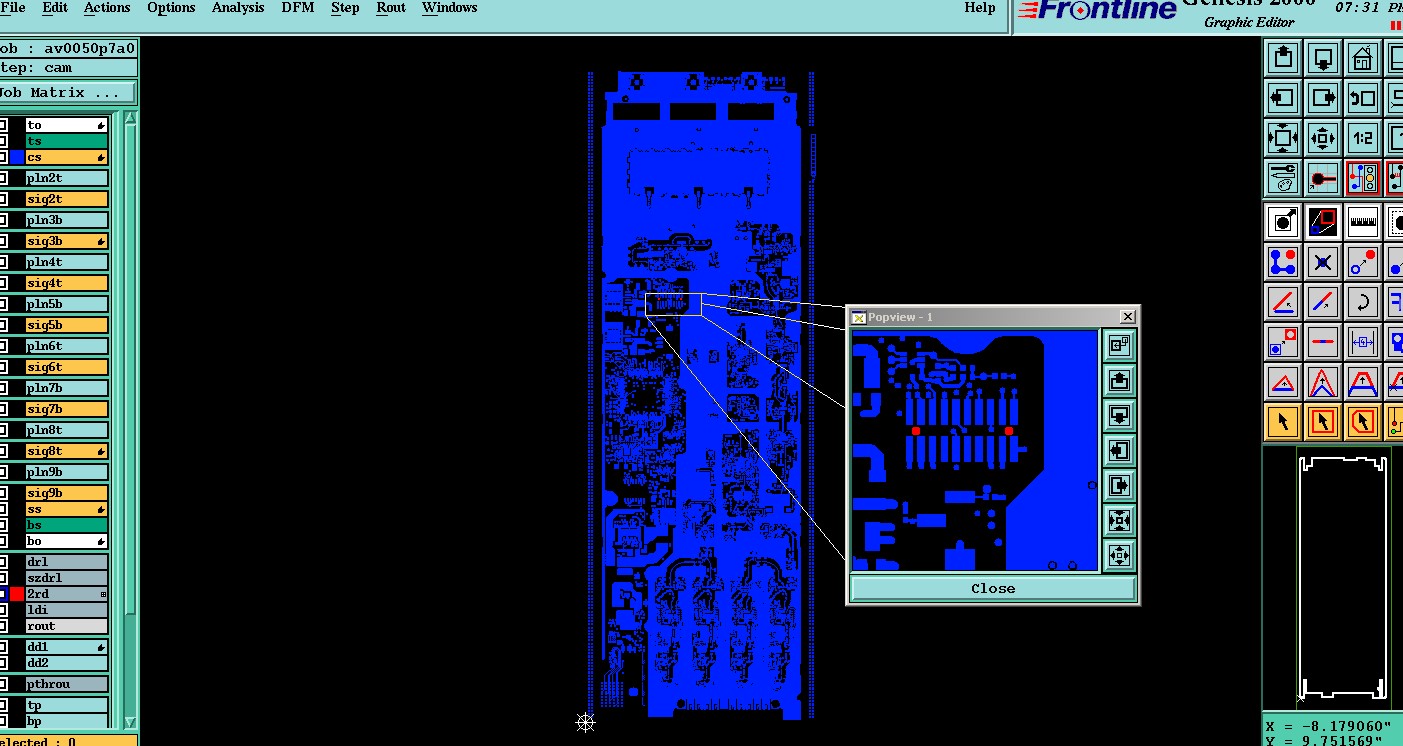Click the blue color swatch beside cs layer
The image size is (1403, 746).
(17, 157)
